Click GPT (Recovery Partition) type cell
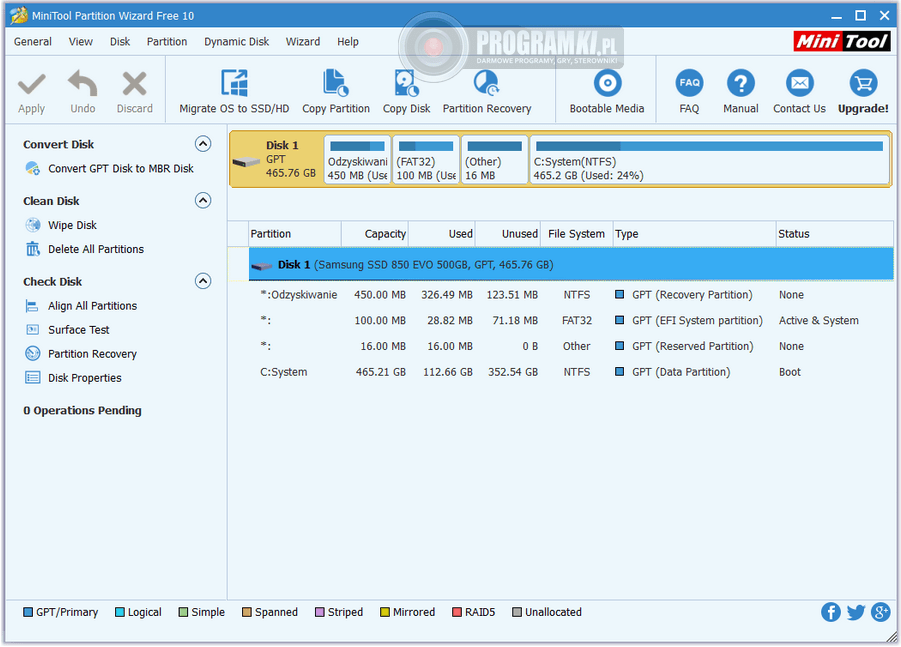The height and width of the screenshot is (647, 901). (x=692, y=295)
